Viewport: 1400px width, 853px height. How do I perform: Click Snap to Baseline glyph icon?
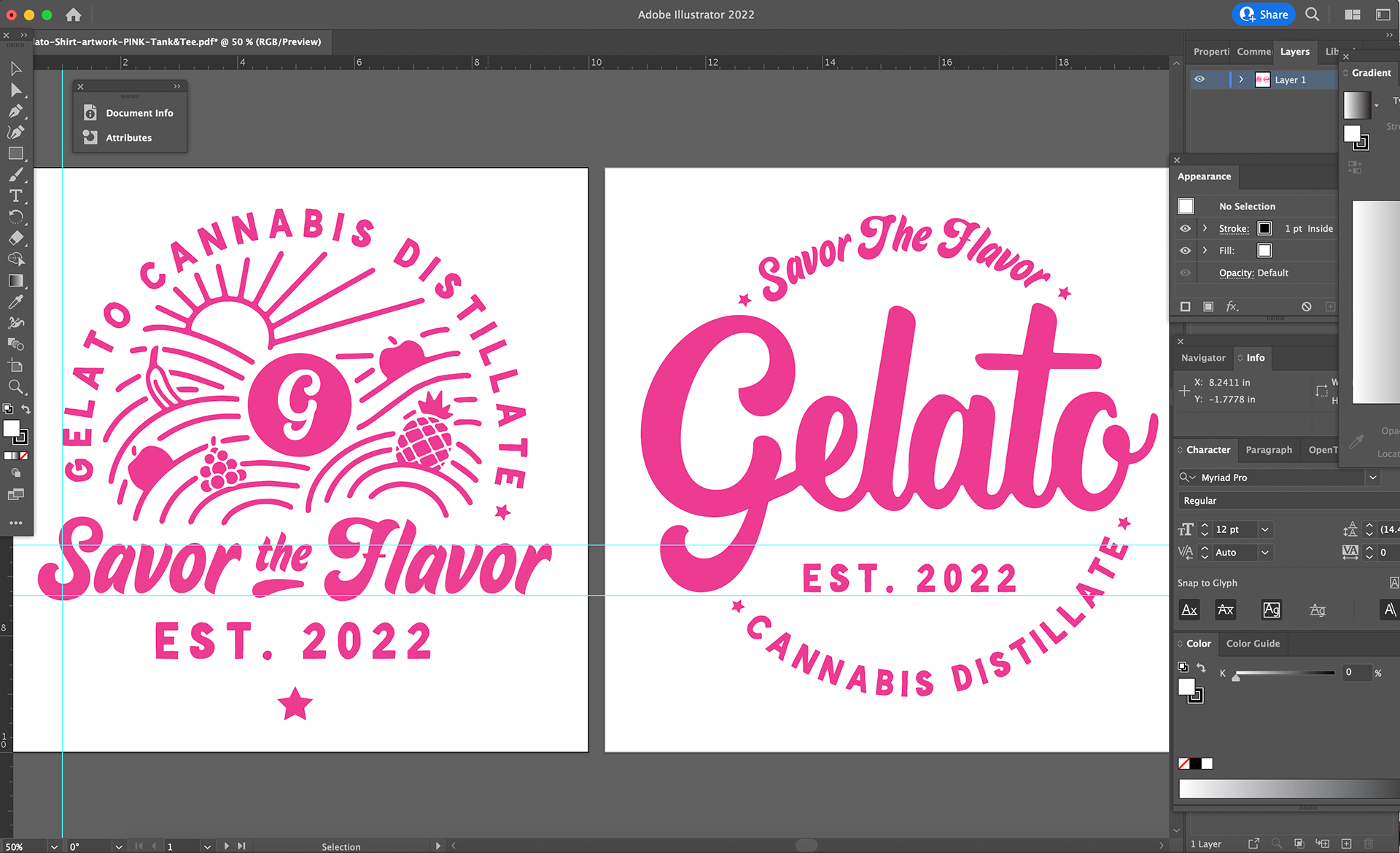[x=1189, y=609]
